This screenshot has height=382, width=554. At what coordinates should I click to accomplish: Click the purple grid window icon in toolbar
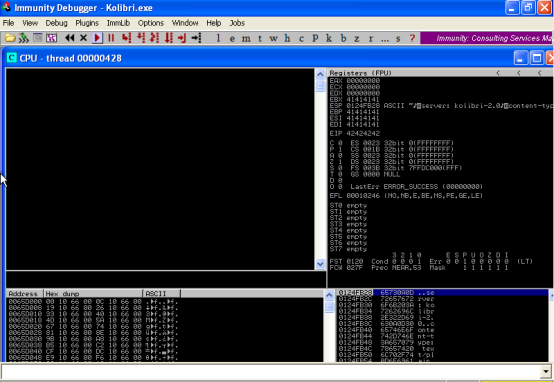point(51,38)
